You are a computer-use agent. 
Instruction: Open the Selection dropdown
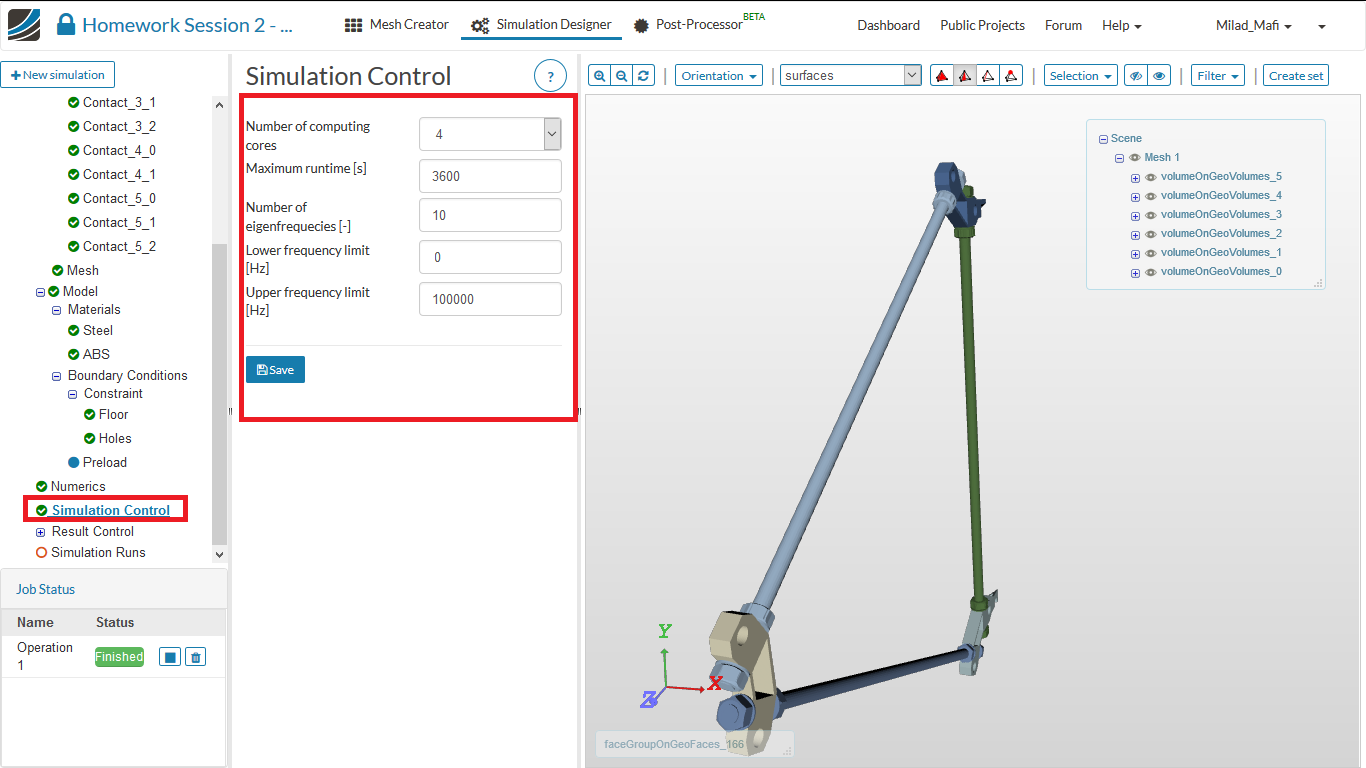click(1081, 76)
